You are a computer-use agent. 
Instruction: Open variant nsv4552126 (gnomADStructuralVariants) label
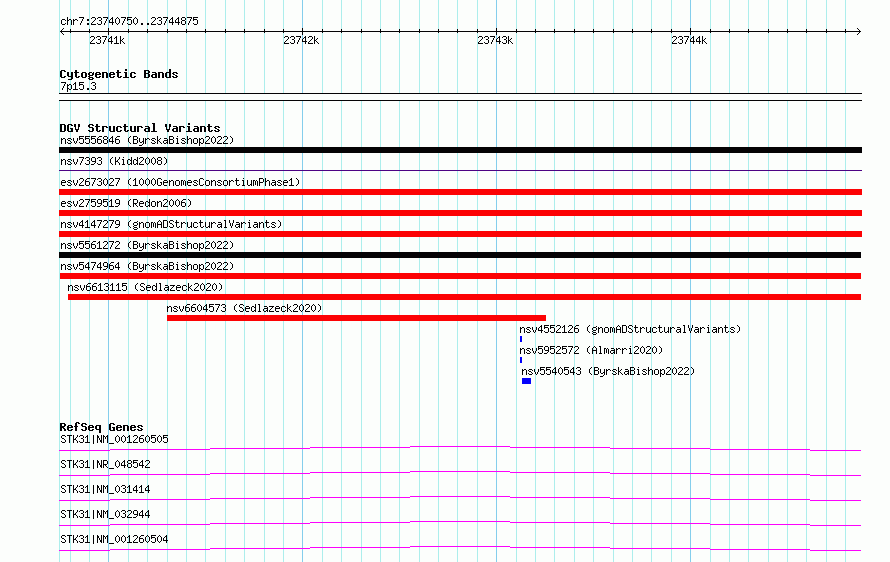click(x=630, y=329)
